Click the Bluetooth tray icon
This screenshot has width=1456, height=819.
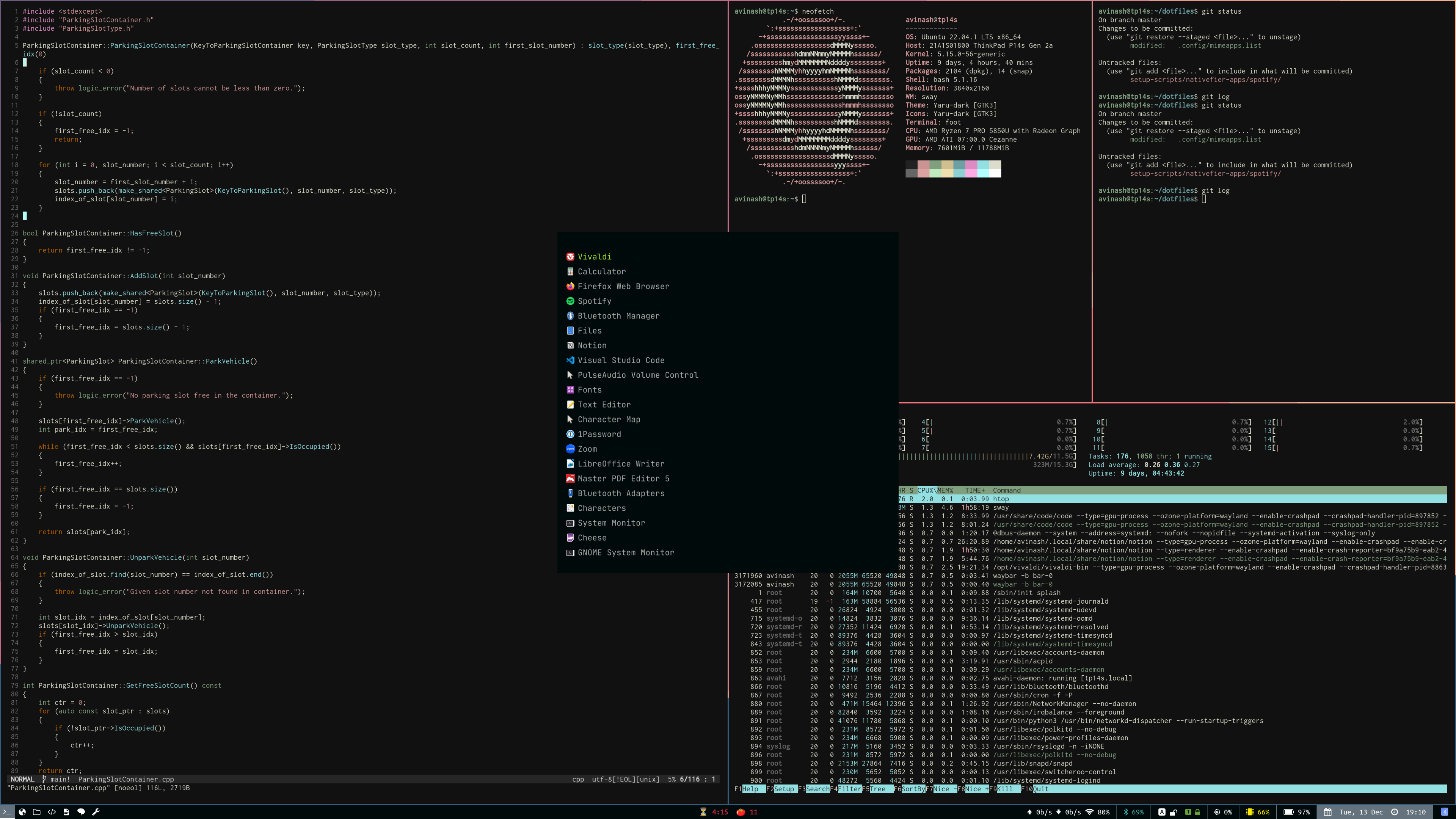pyautogui.click(x=1444, y=812)
